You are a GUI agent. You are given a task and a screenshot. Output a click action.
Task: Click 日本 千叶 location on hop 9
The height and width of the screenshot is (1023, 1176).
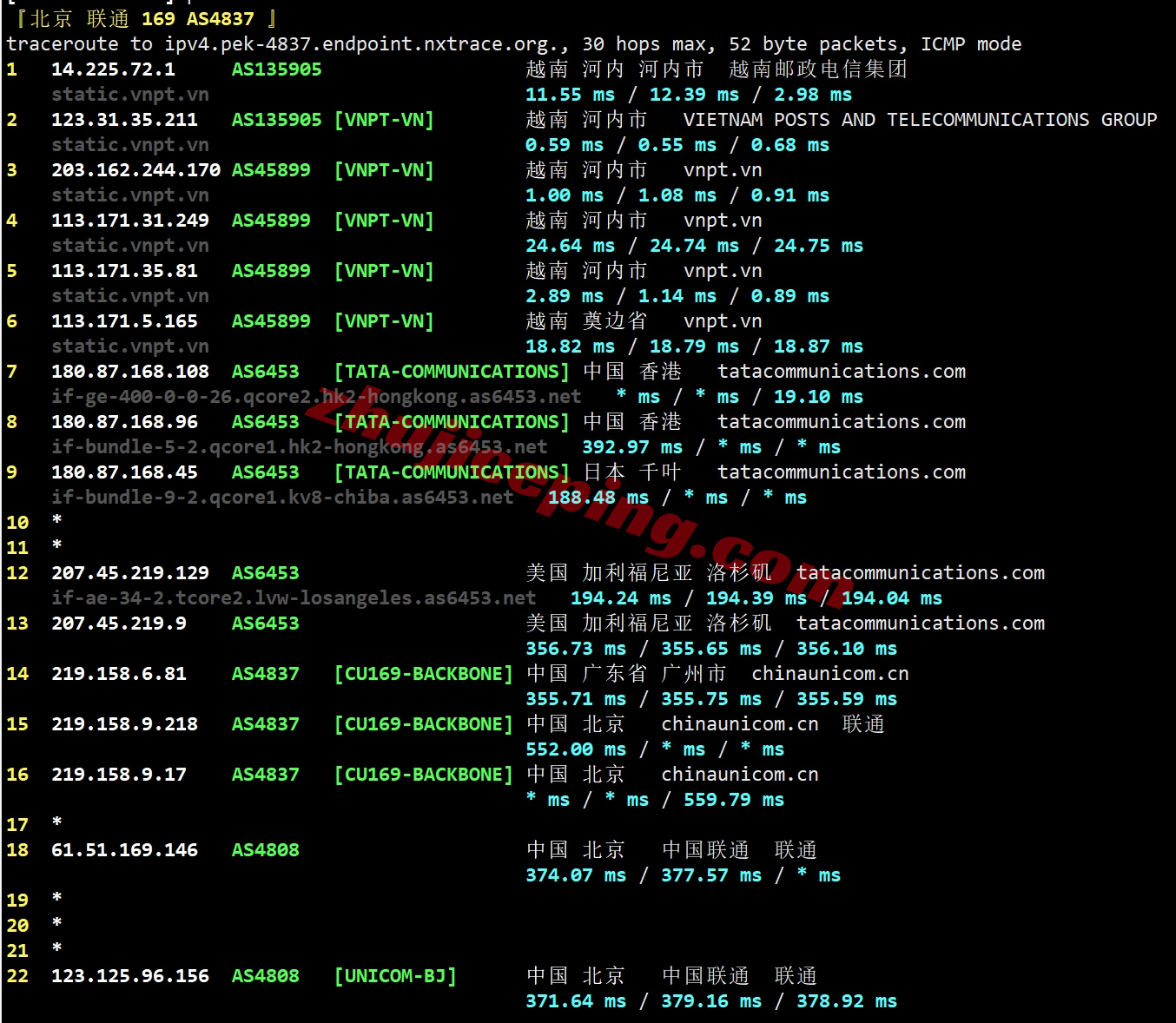click(x=632, y=472)
